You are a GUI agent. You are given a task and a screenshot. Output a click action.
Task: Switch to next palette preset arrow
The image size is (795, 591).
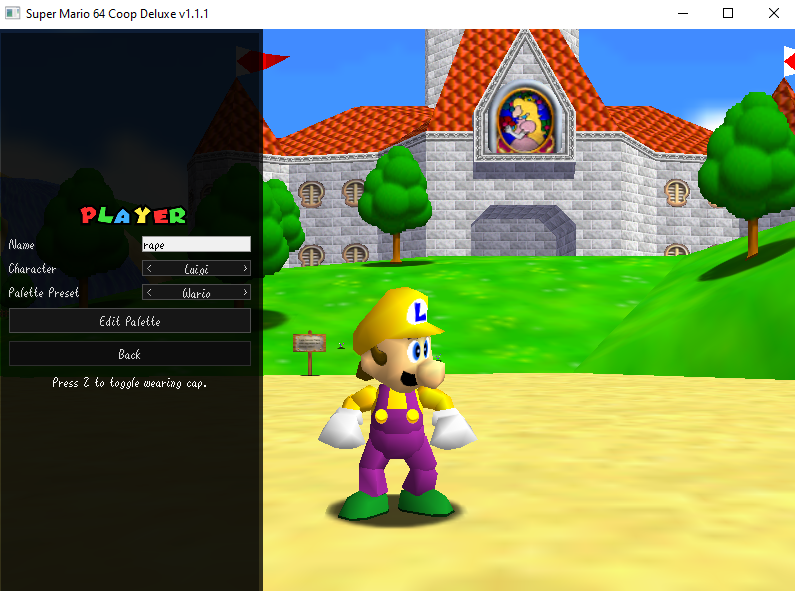point(245,292)
